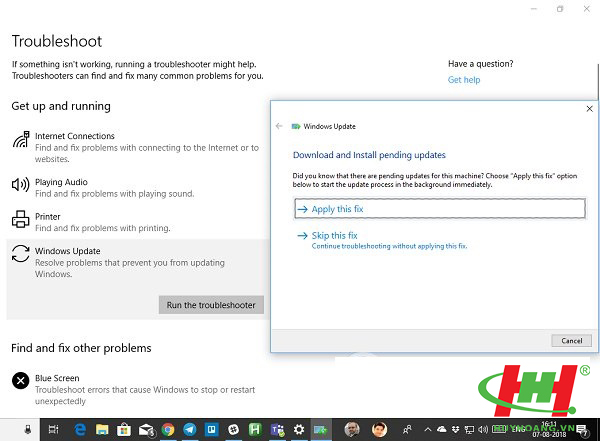Click Blue Screen item label
The width and height of the screenshot is (600, 441).
[x=57, y=378]
